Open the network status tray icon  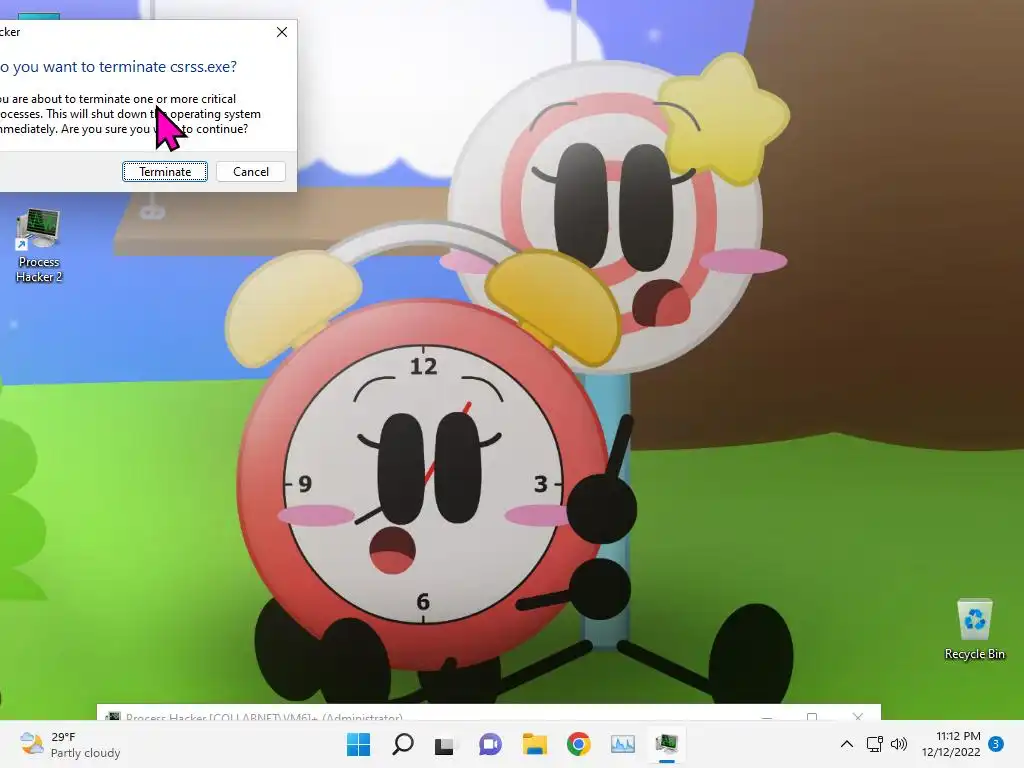coord(874,744)
